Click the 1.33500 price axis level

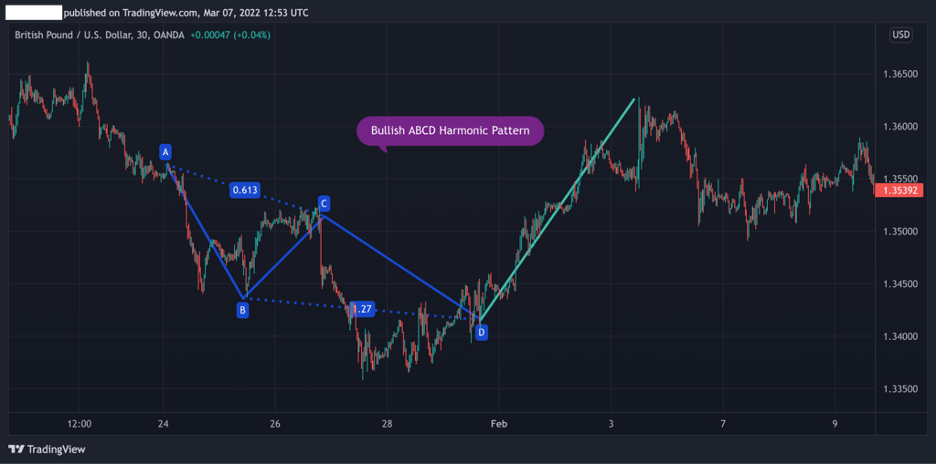click(x=902, y=388)
